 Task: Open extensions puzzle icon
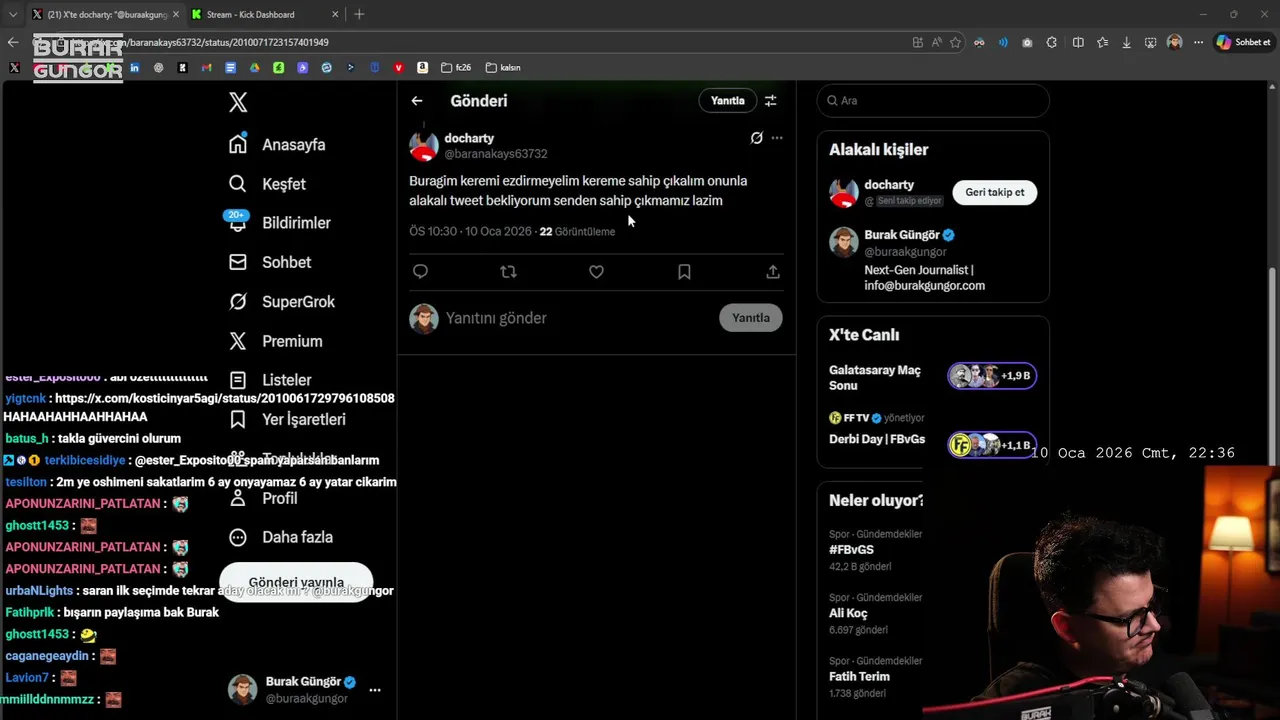[1052, 42]
